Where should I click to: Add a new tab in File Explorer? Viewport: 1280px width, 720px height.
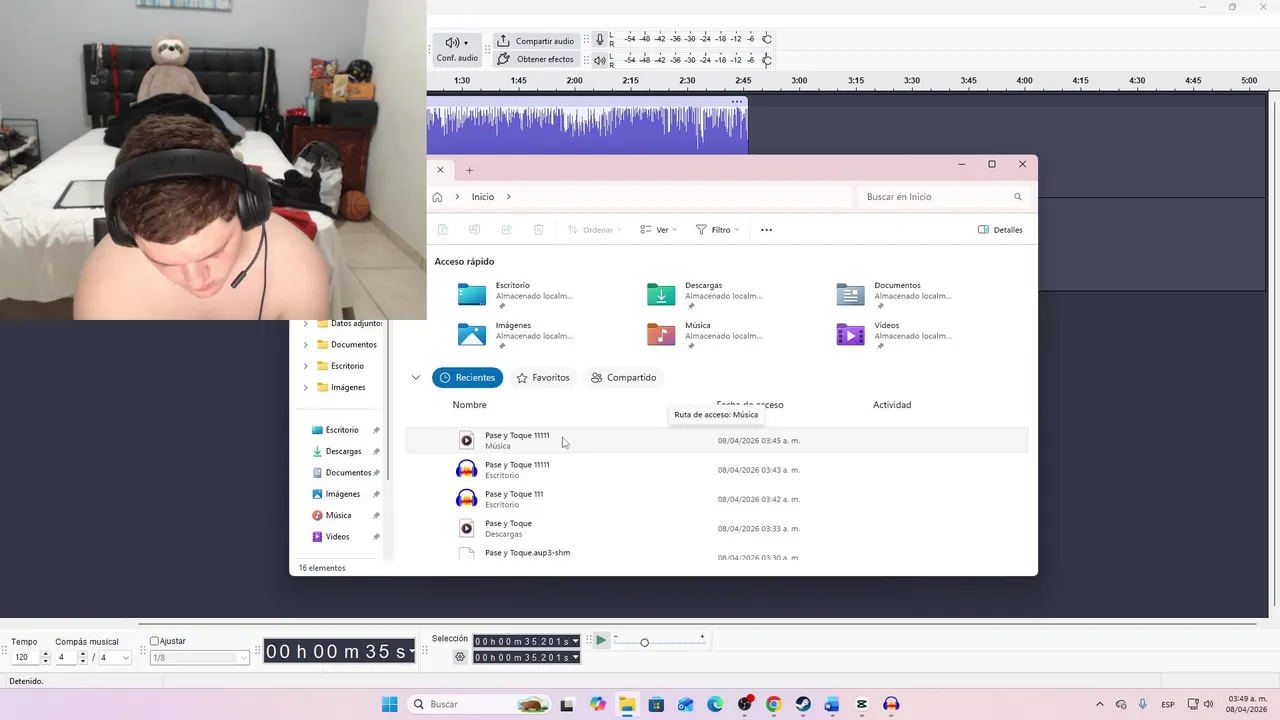[469, 170]
